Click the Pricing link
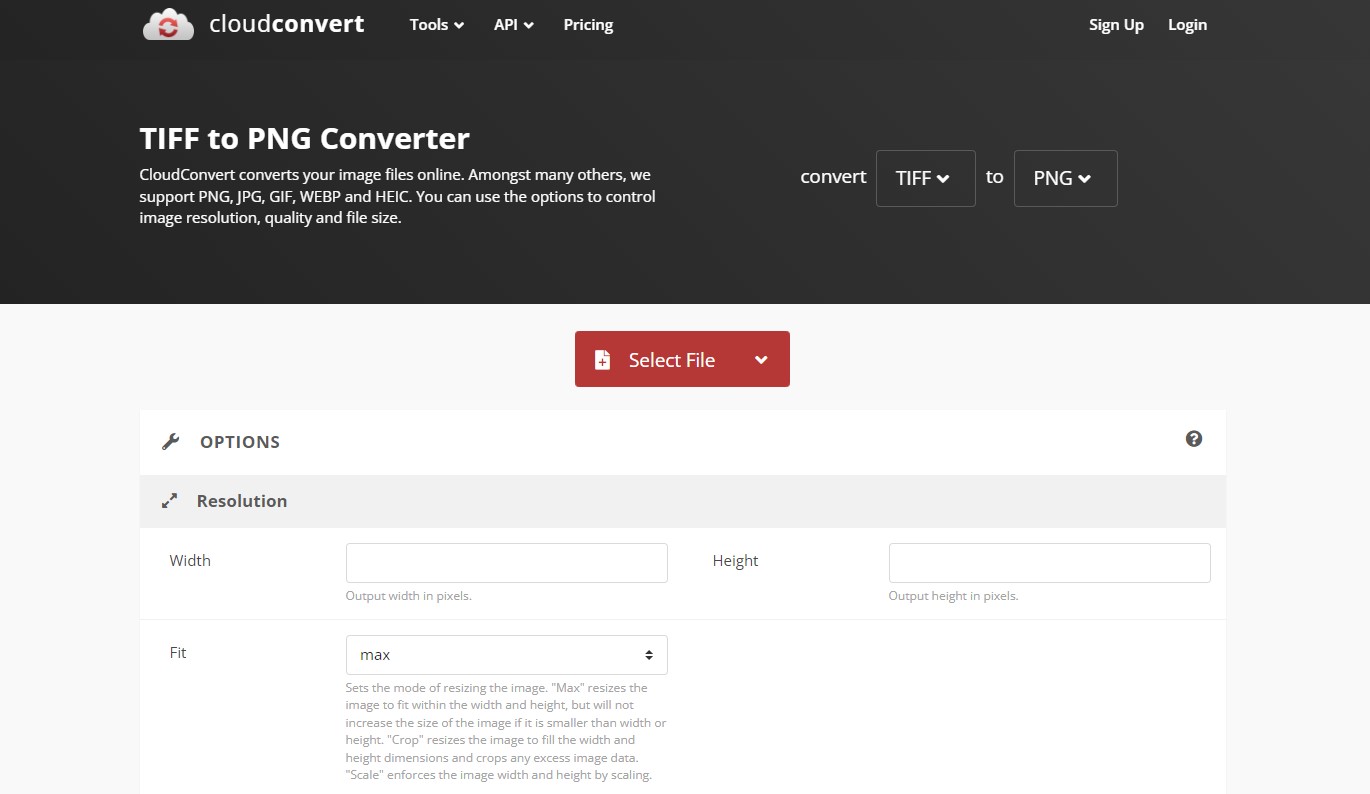This screenshot has height=794, width=1370. tap(587, 24)
